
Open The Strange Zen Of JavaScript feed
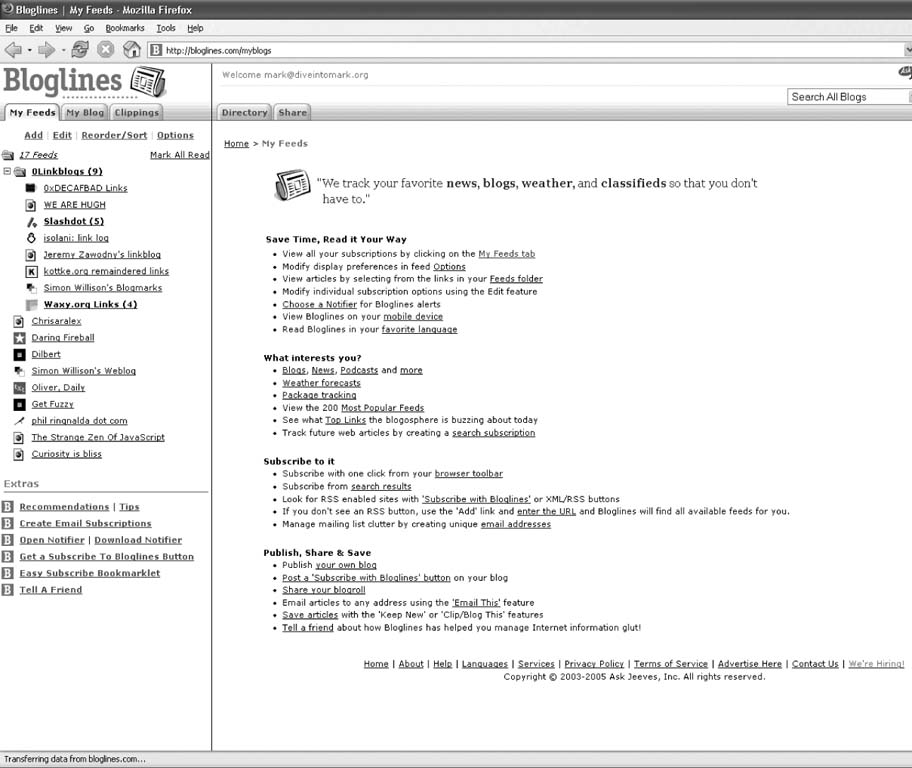[x=98, y=437]
